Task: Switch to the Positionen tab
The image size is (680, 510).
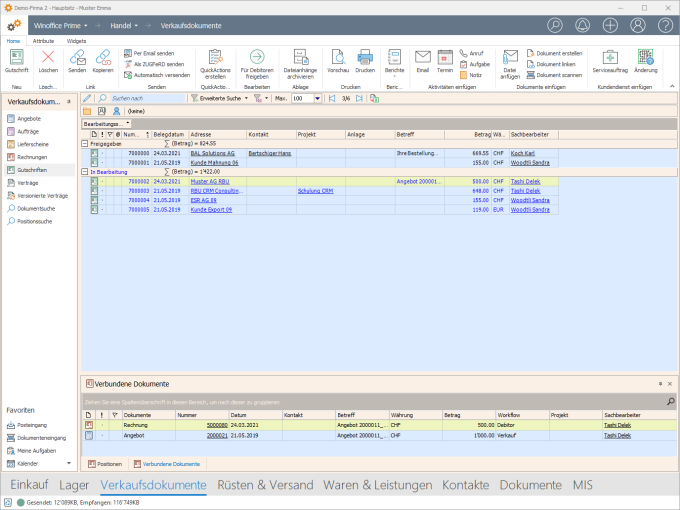Action: coord(105,464)
